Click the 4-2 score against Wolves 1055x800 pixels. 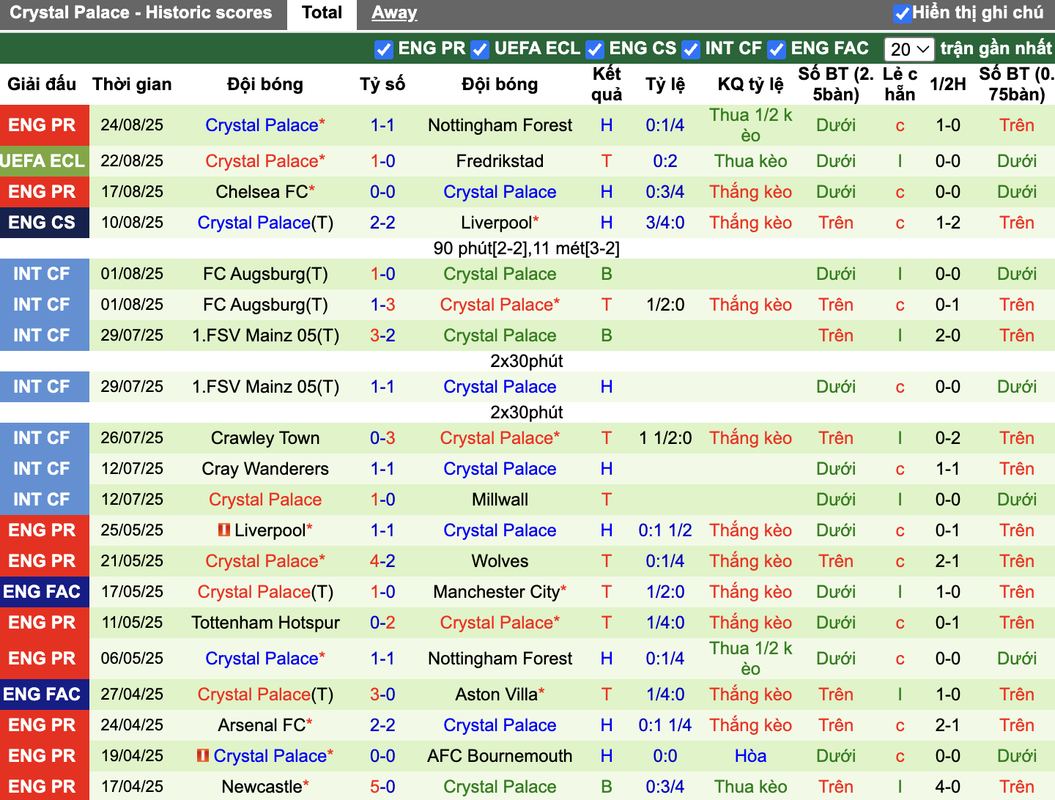point(382,561)
